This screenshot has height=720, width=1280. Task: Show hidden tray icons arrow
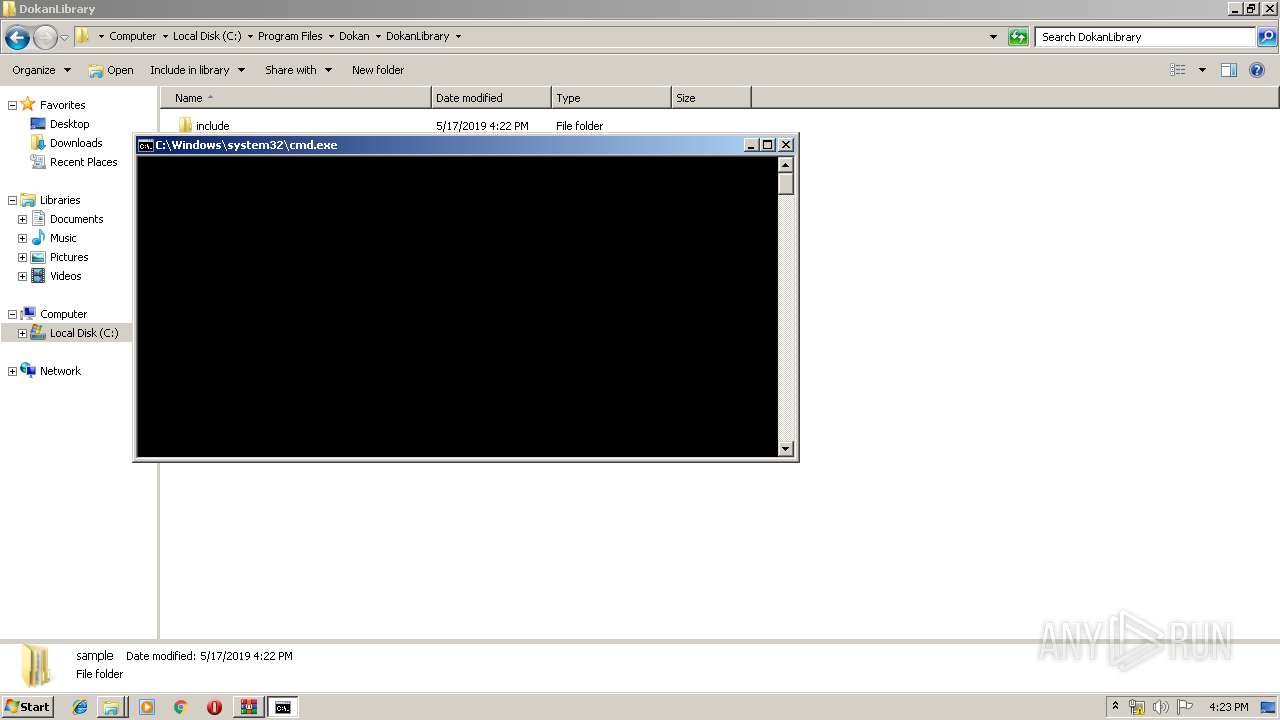(x=1115, y=706)
